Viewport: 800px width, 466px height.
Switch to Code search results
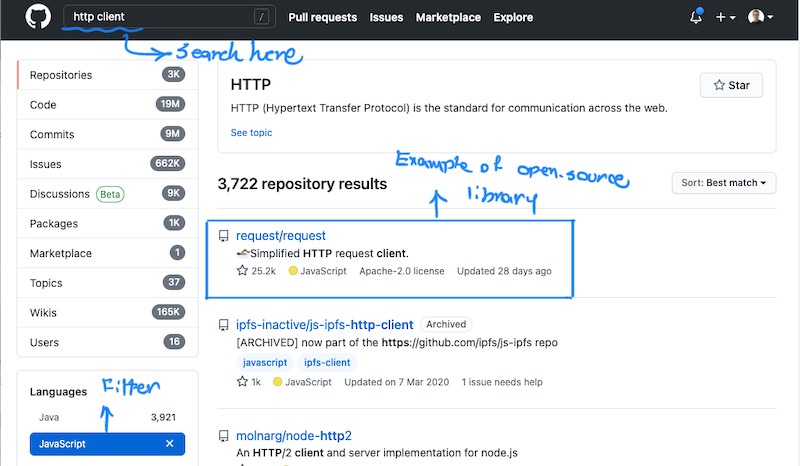pyautogui.click(x=107, y=105)
